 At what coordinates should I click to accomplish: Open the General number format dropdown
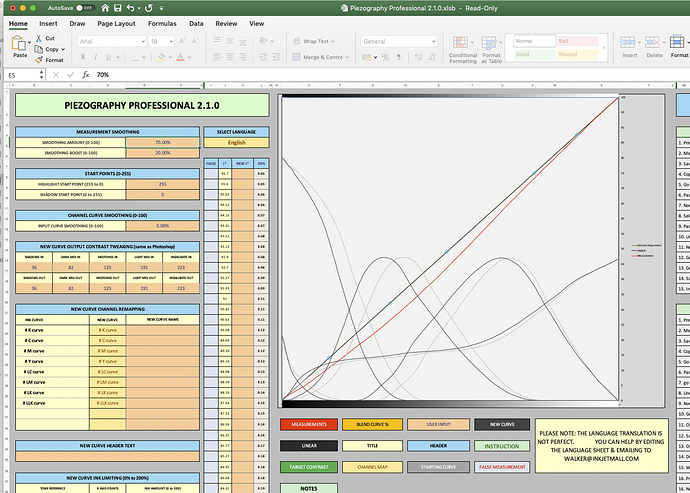point(434,41)
